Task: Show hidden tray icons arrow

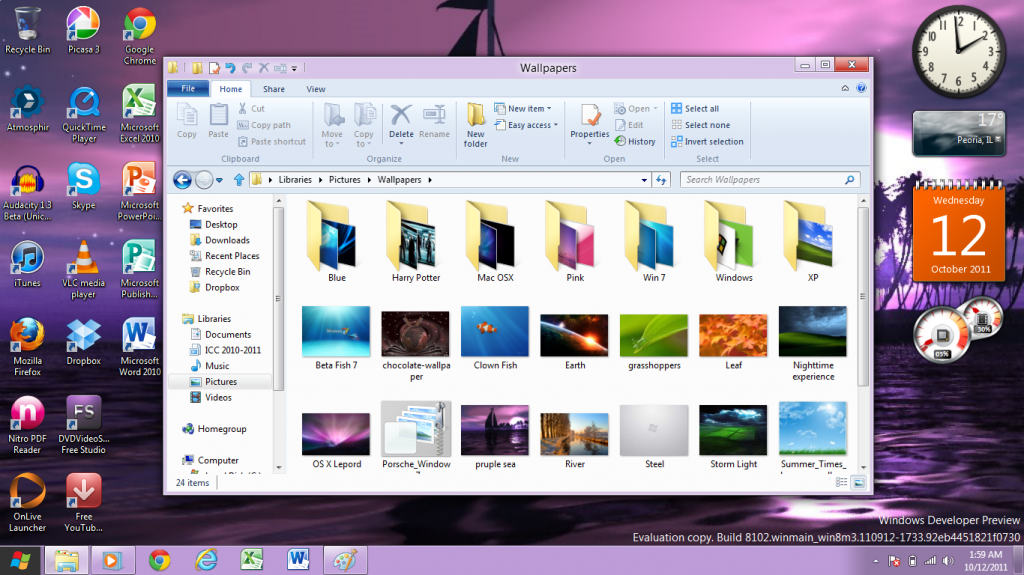Action: (x=876, y=561)
